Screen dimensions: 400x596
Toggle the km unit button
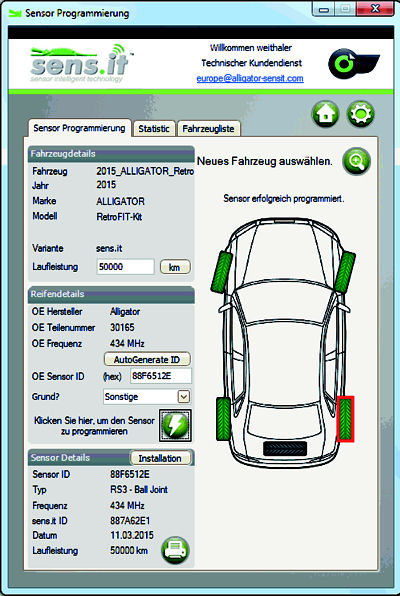(x=175, y=267)
